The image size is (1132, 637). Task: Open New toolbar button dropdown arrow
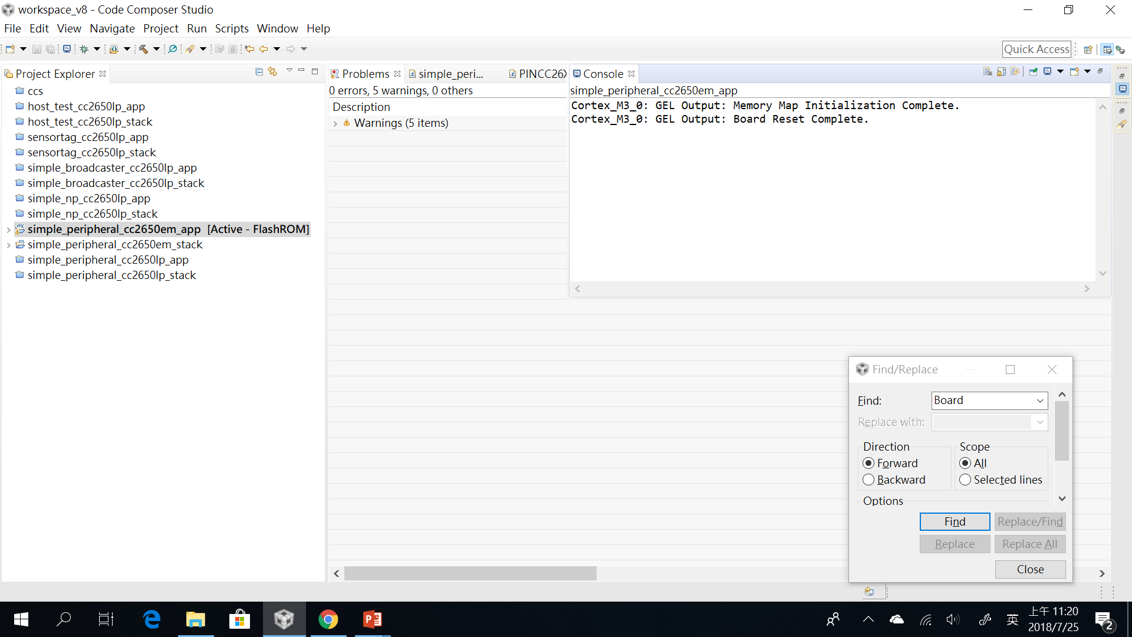pos(23,49)
